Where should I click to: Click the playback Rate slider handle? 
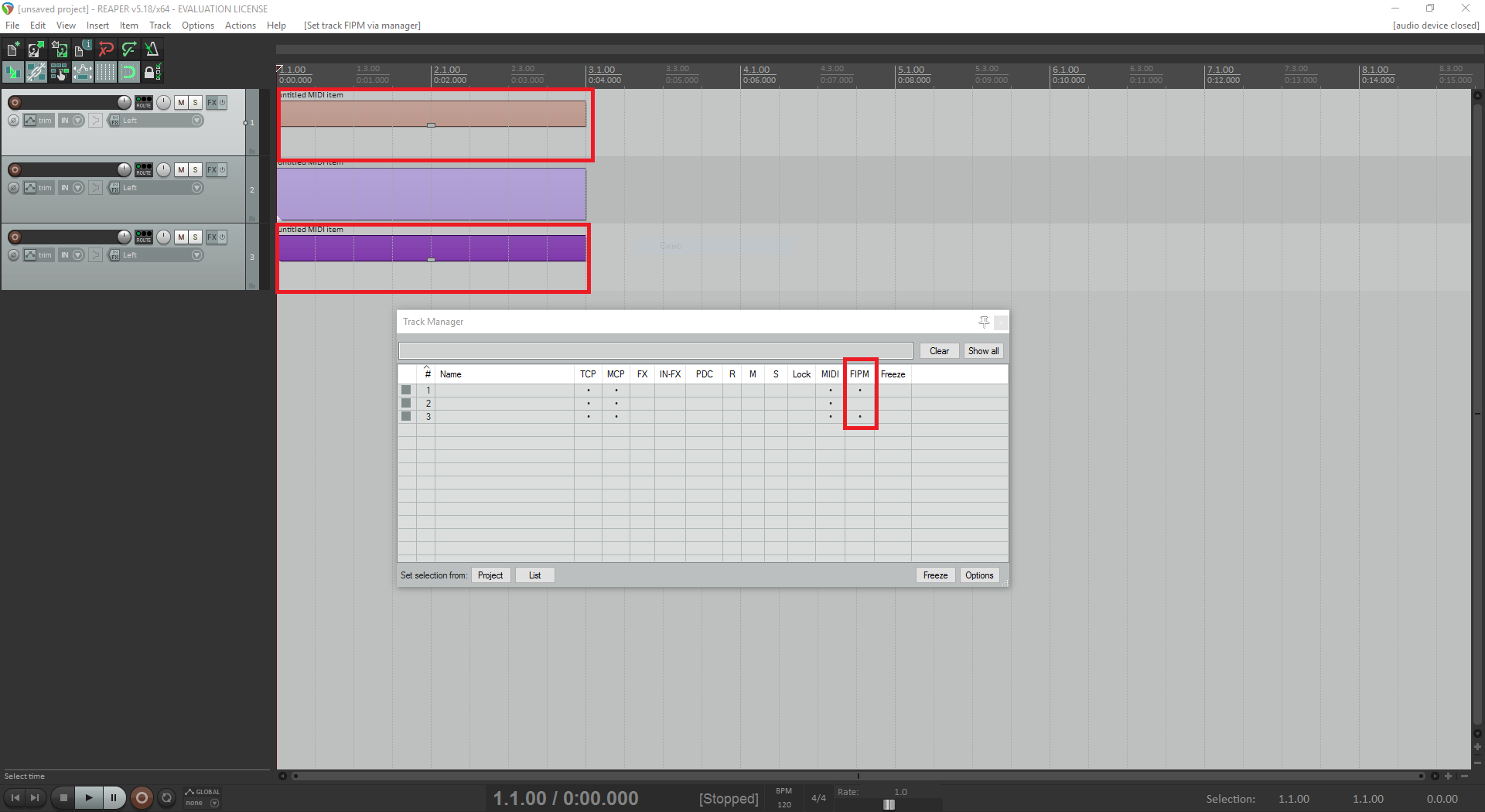pyautogui.click(x=889, y=804)
